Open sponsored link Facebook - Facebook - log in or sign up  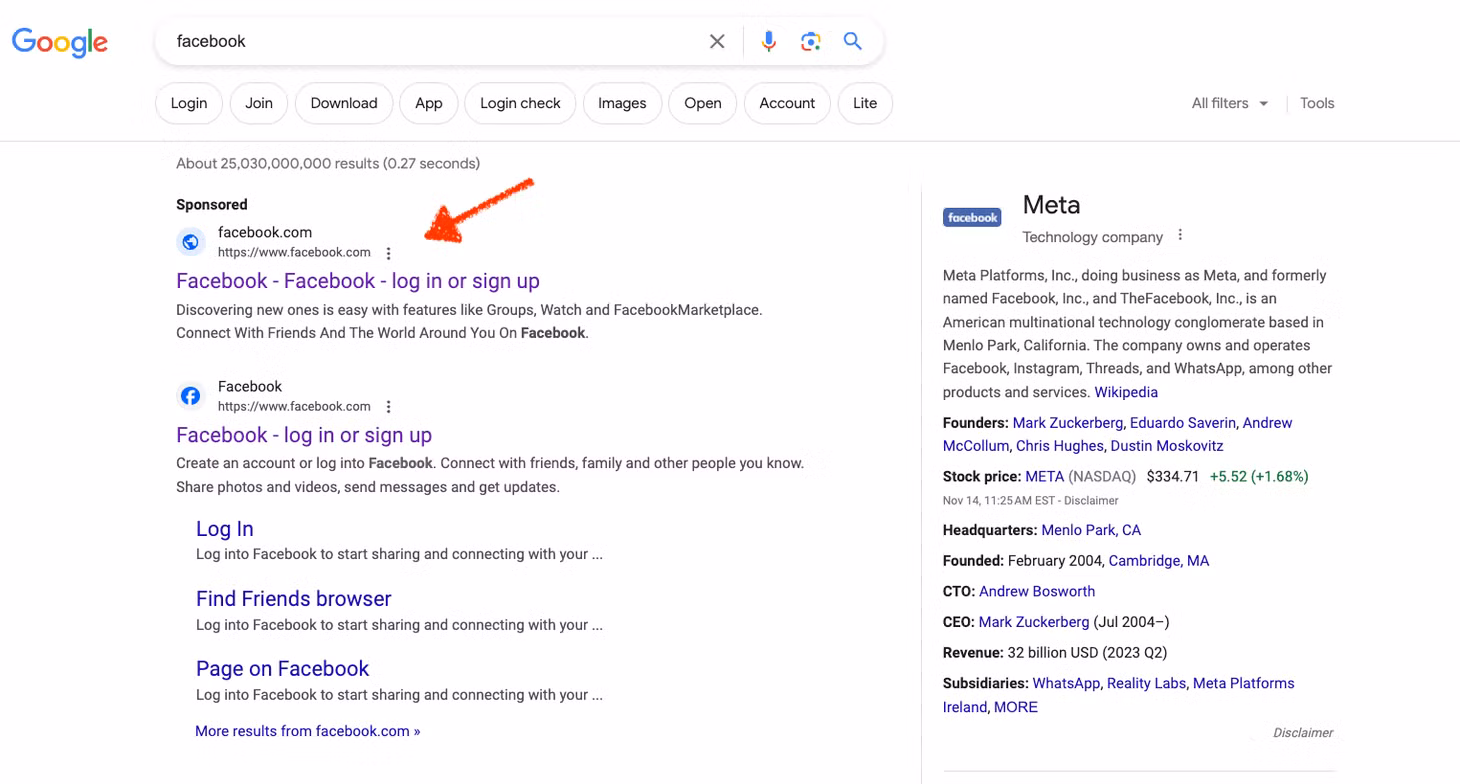[358, 281]
